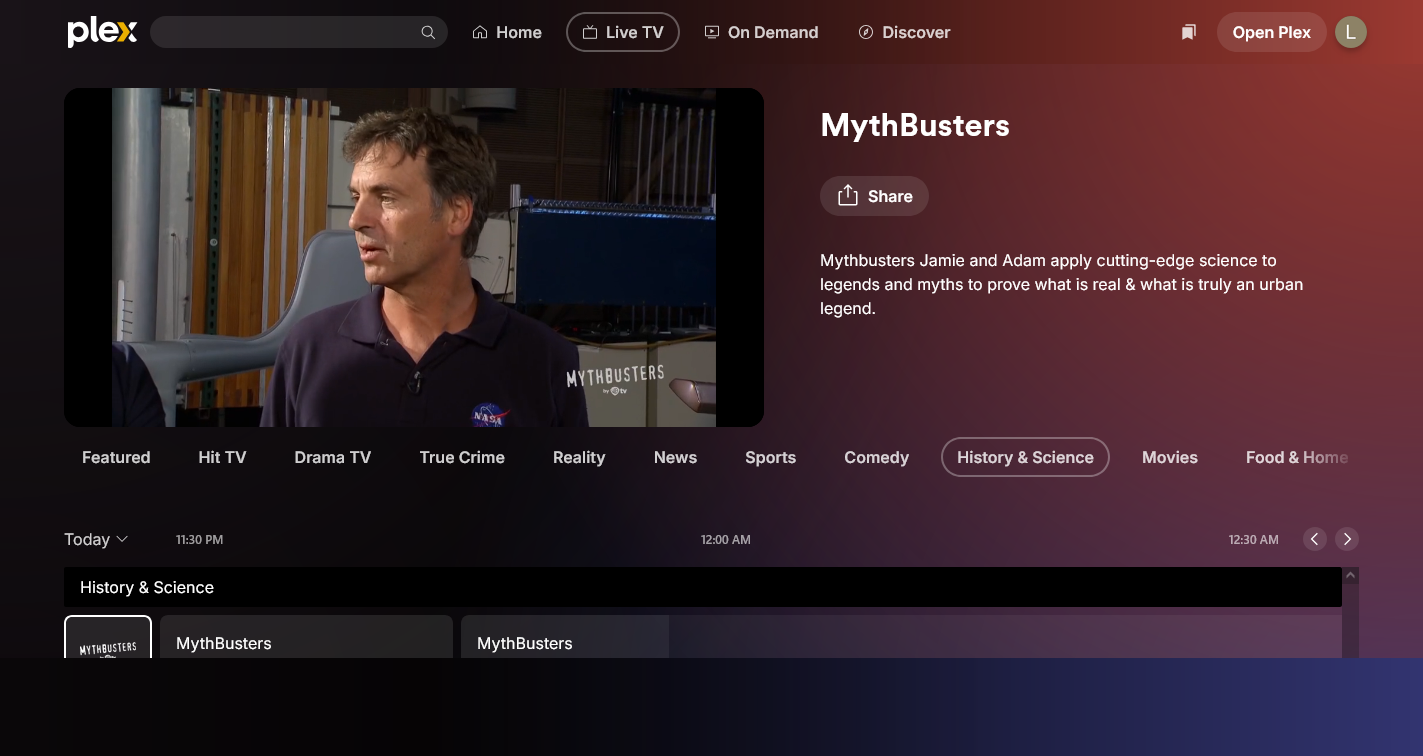This screenshot has height=756, width=1423.
Task: Open the Live TV section
Action: click(623, 32)
